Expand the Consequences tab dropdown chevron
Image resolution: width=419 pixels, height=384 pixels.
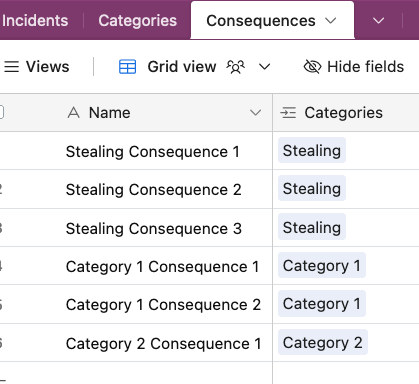tap(330, 21)
